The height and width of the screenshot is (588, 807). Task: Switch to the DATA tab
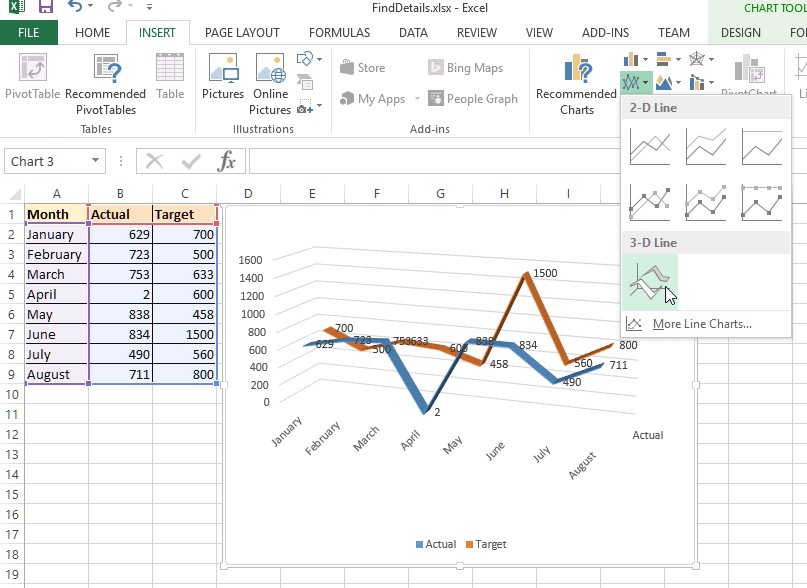pyautogui.click(x=413, y=32)
